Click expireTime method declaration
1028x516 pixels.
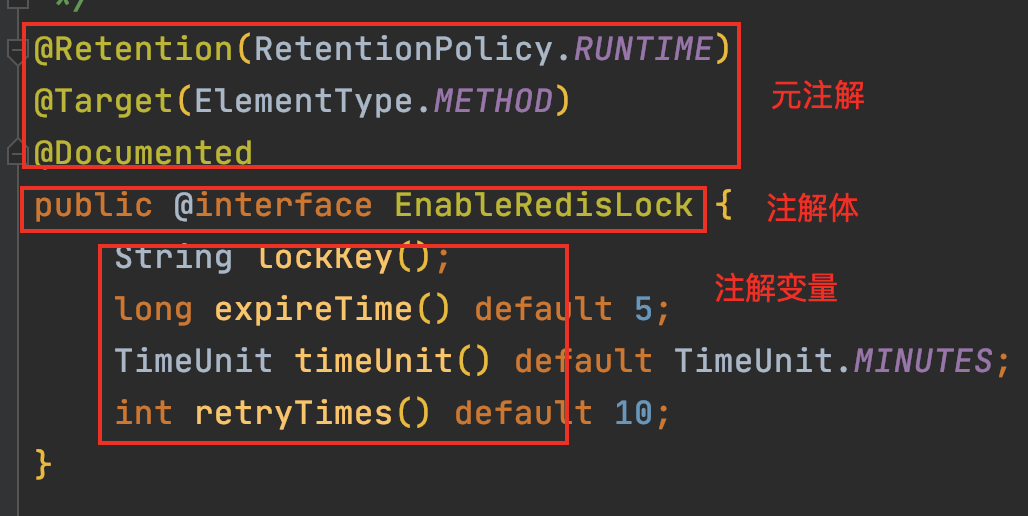313,309
